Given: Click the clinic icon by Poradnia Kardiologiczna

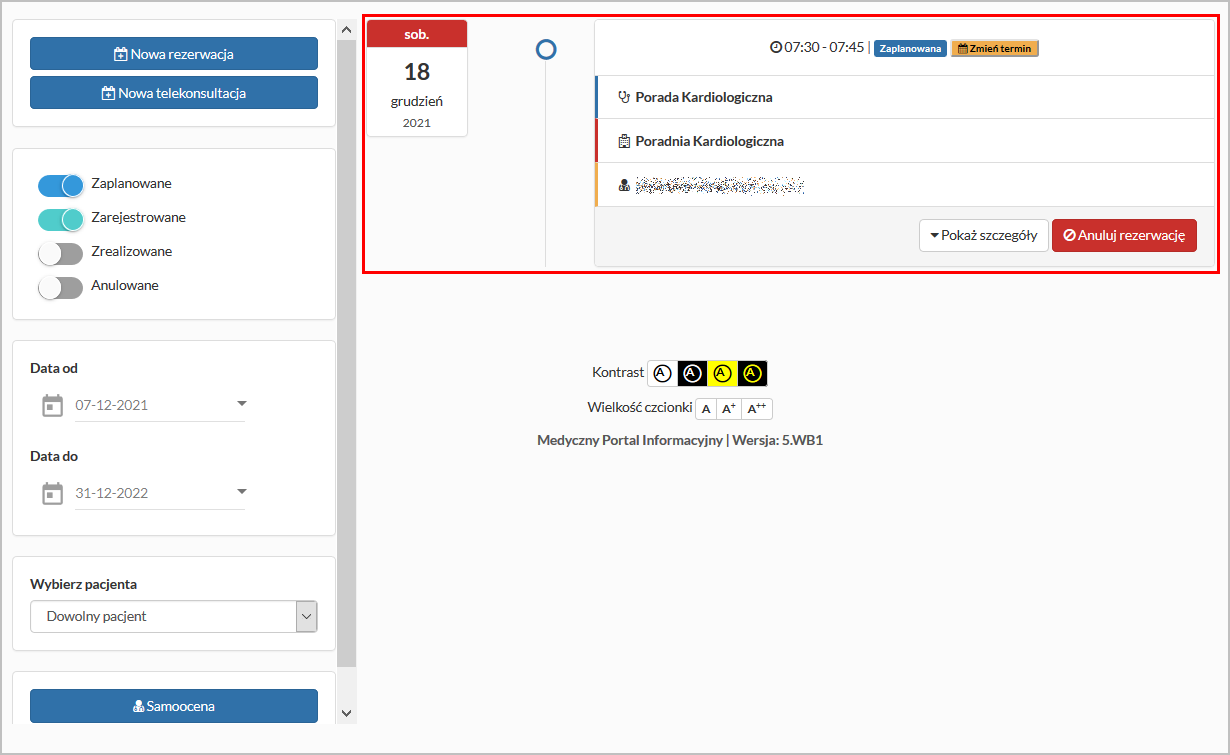Looking at the screenshot, I should (x=625, y=141).
